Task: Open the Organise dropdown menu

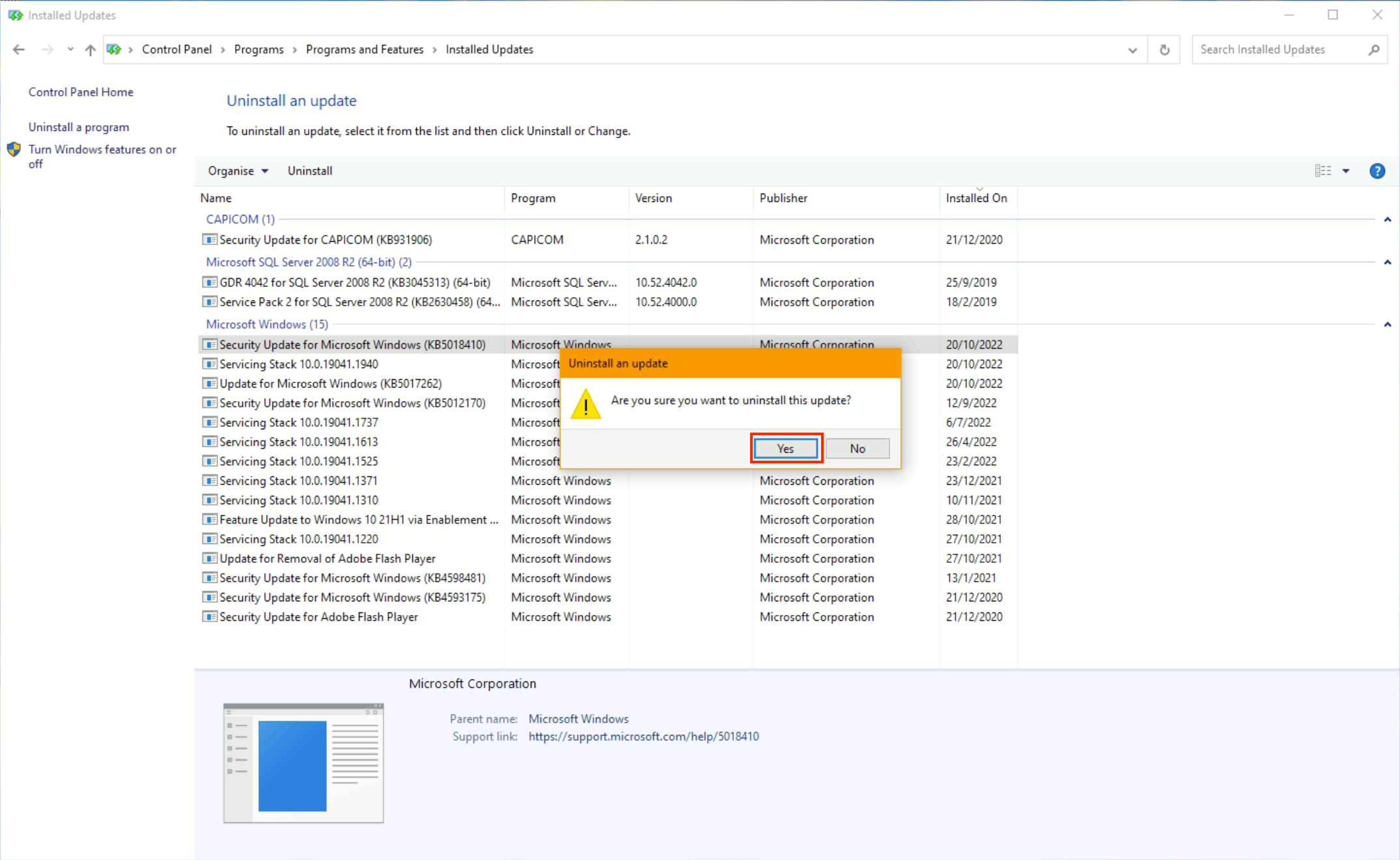Action: pyautogui.click(x=238, y=171)
